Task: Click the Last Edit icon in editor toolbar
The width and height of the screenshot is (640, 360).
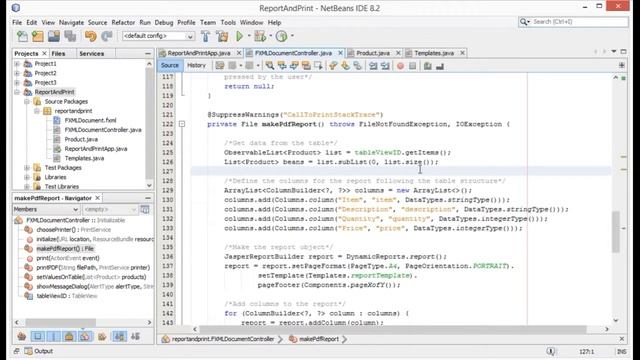Action: (x=220, y=66)
